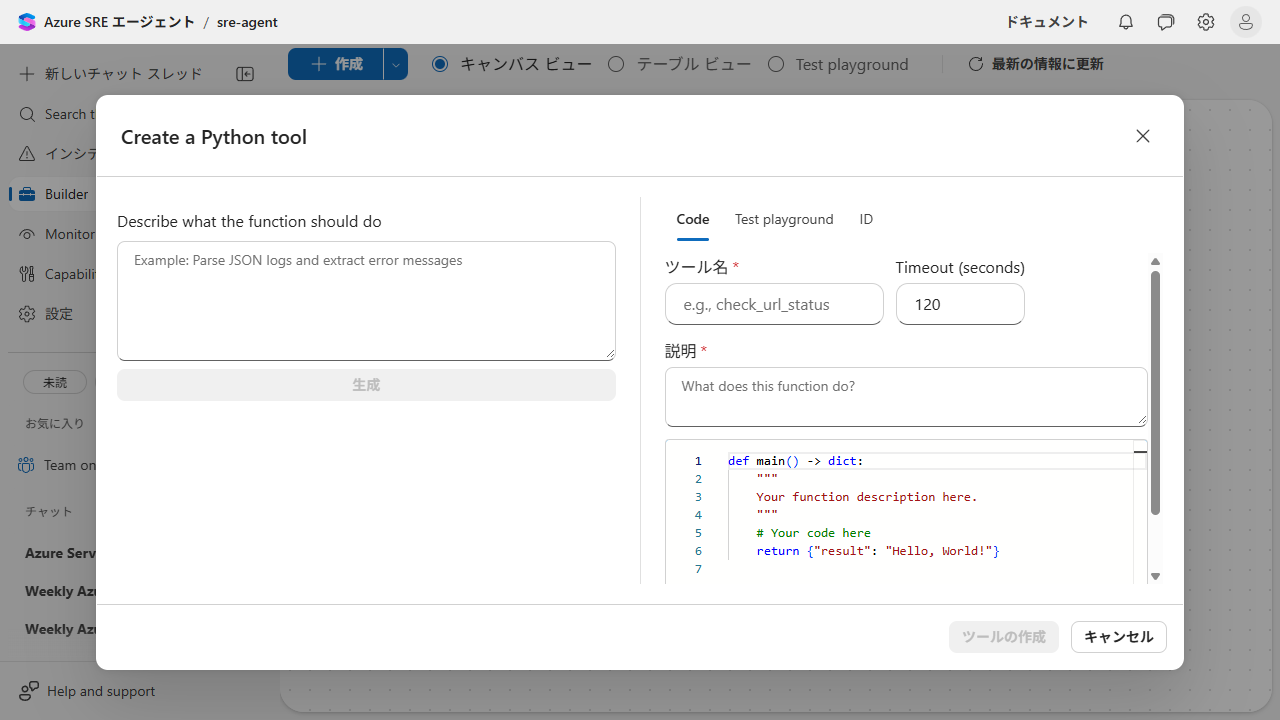This screenshot has height=720, width=1280.
Task: Click the Search magnifier icon
Action: [x=27, y=114]
